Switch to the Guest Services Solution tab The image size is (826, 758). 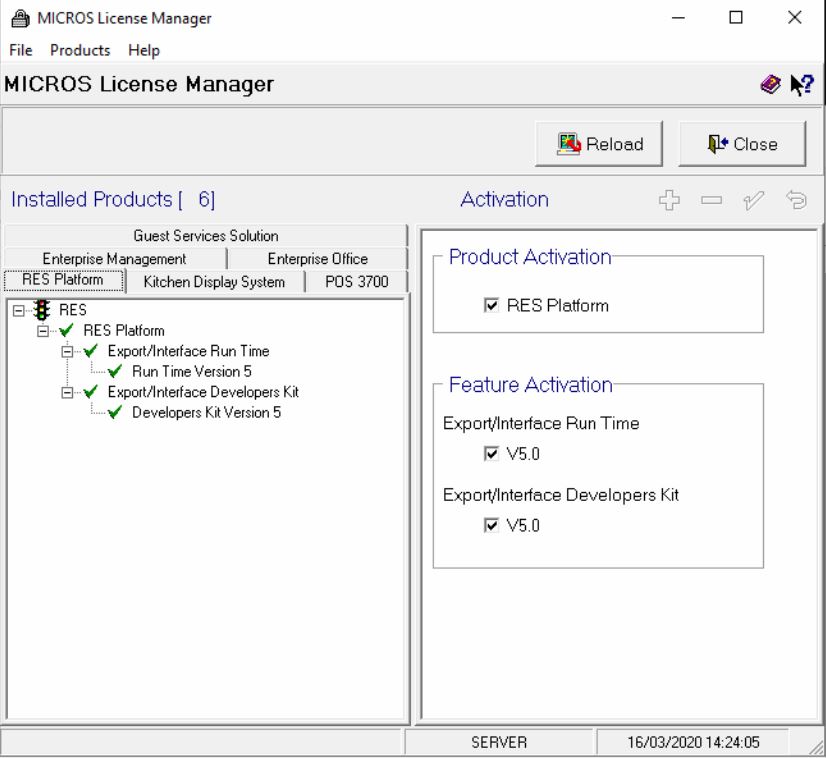click(205, 235)
